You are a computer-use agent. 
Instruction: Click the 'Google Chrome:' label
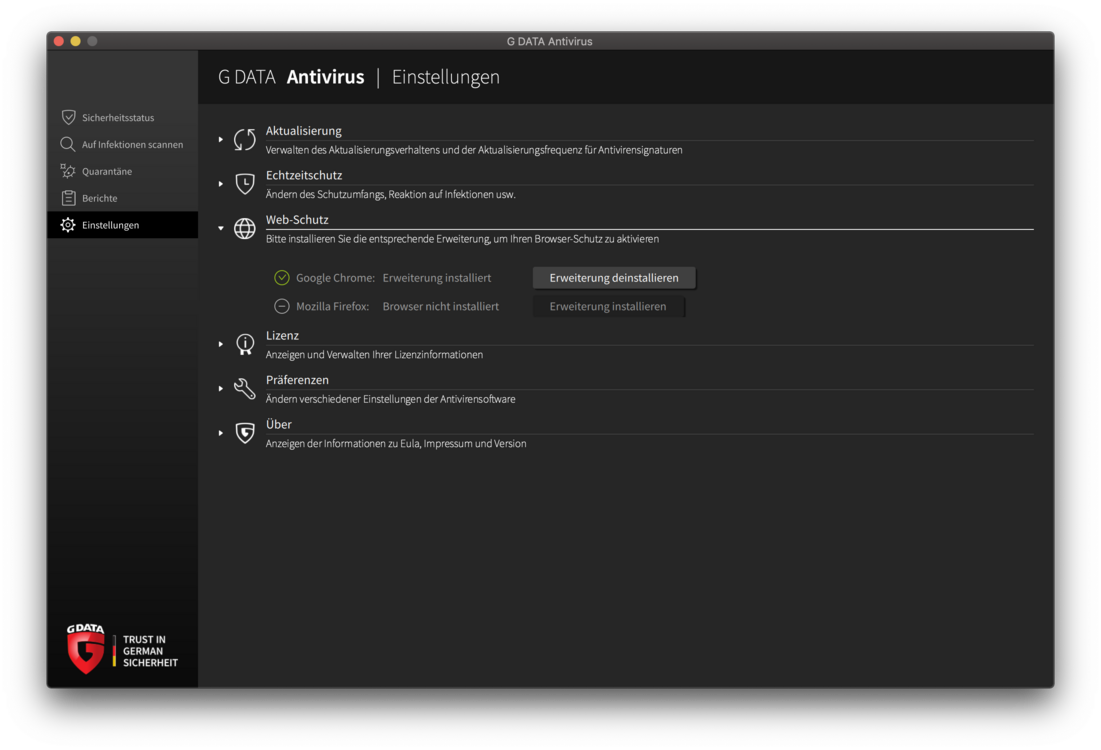[336, 278]
